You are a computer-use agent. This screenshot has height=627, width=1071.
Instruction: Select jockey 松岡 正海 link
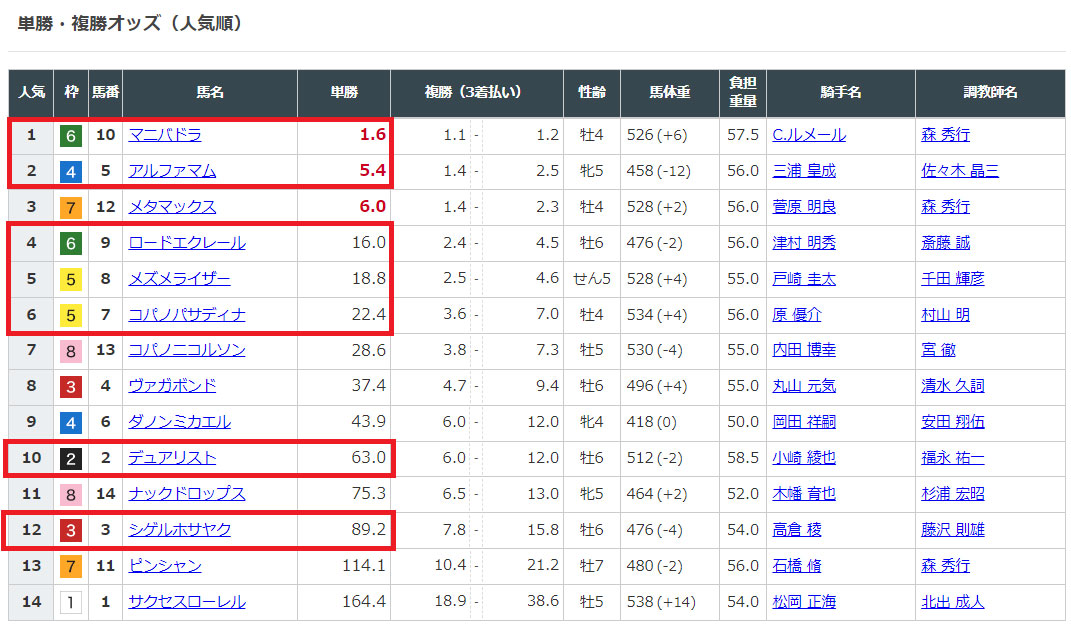803,602
